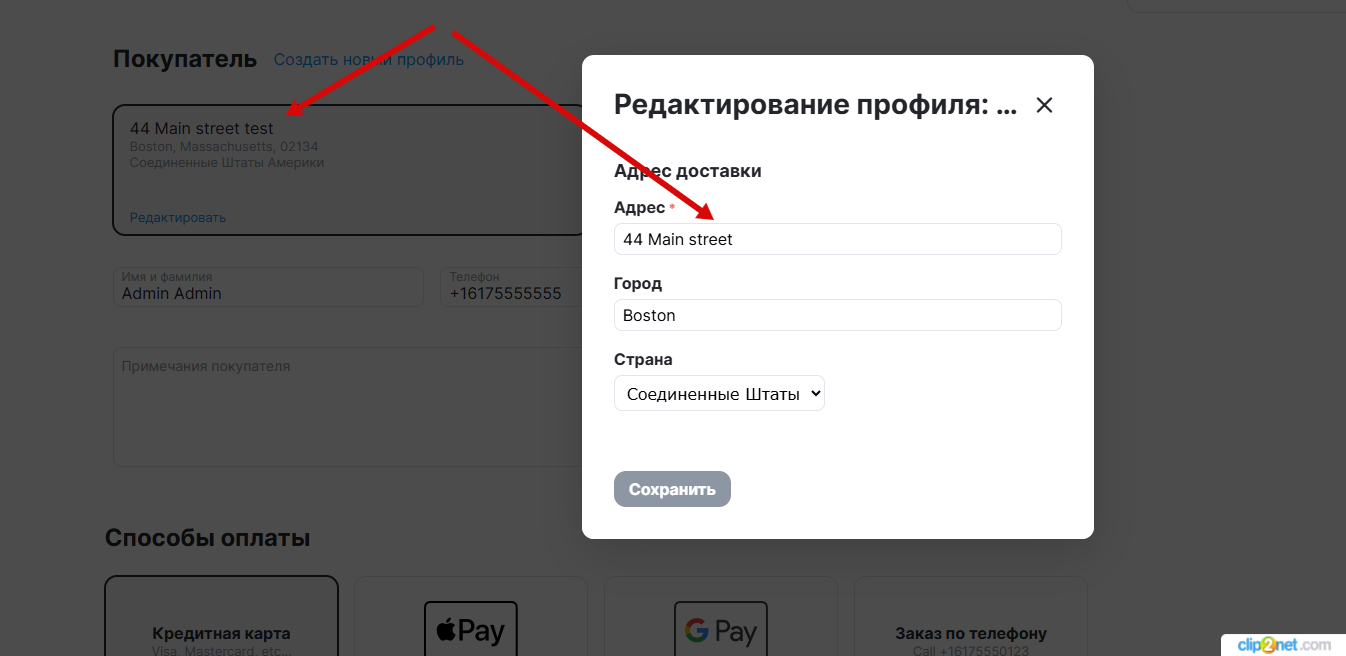
Task: Click the Редактировать link in the address card
Action: tap(178, 217)
